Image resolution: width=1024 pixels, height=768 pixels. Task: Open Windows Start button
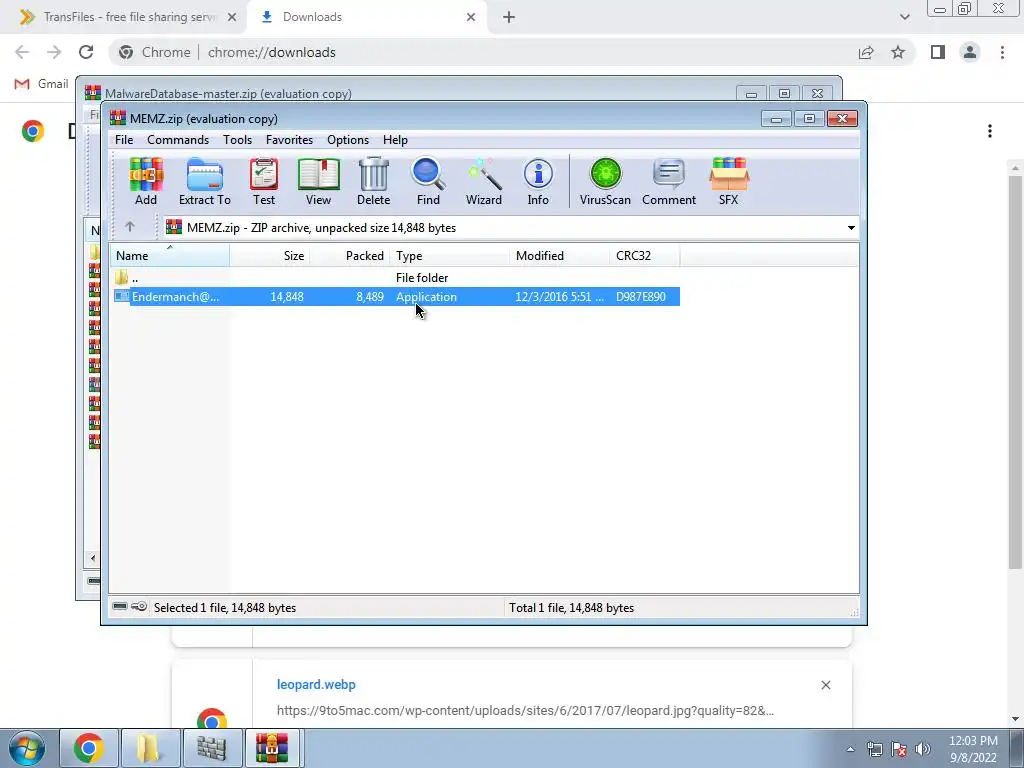pos(27,748)
